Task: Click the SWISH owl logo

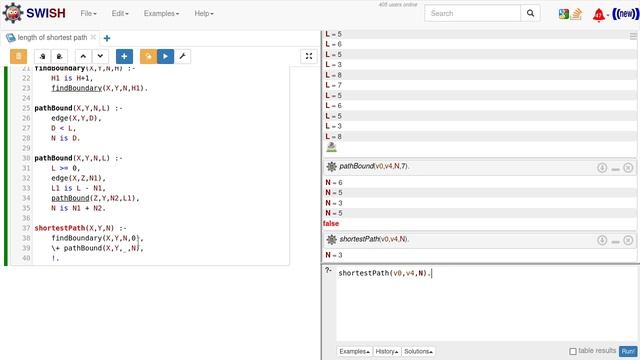Action: 13,13
